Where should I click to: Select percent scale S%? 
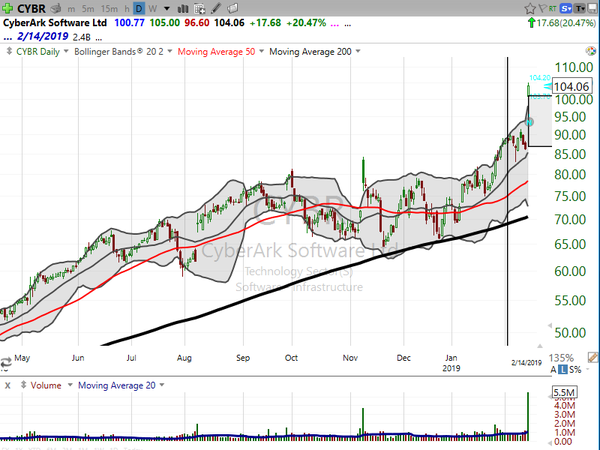click(575, 370)
